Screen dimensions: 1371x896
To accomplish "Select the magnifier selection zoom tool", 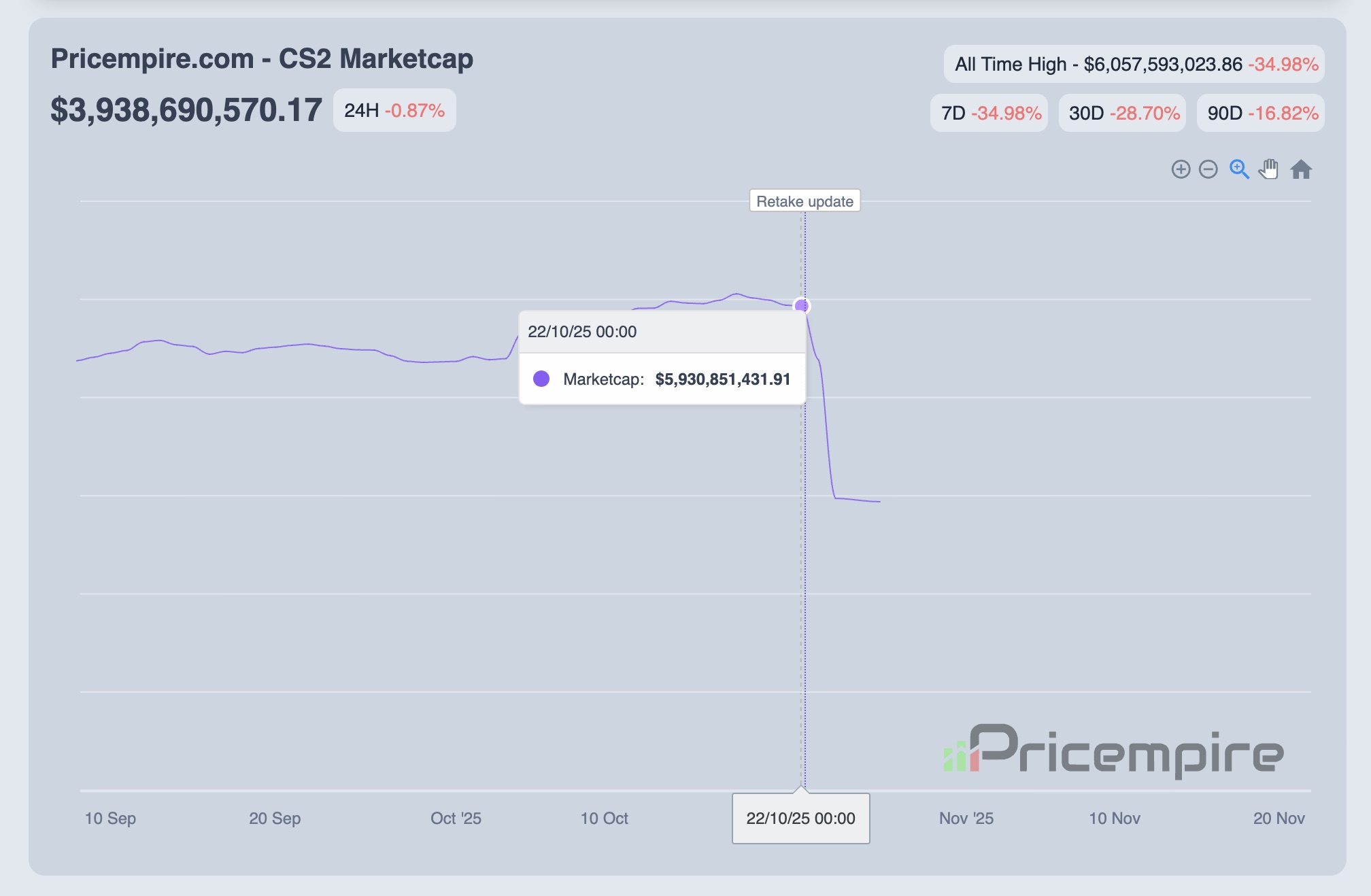I will [1239, 169].
